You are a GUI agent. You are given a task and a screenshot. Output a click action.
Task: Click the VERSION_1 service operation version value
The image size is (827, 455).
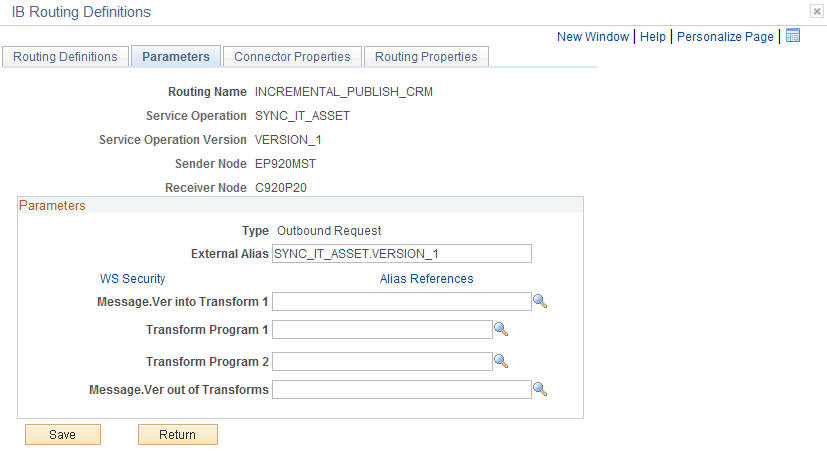[288, 140]
